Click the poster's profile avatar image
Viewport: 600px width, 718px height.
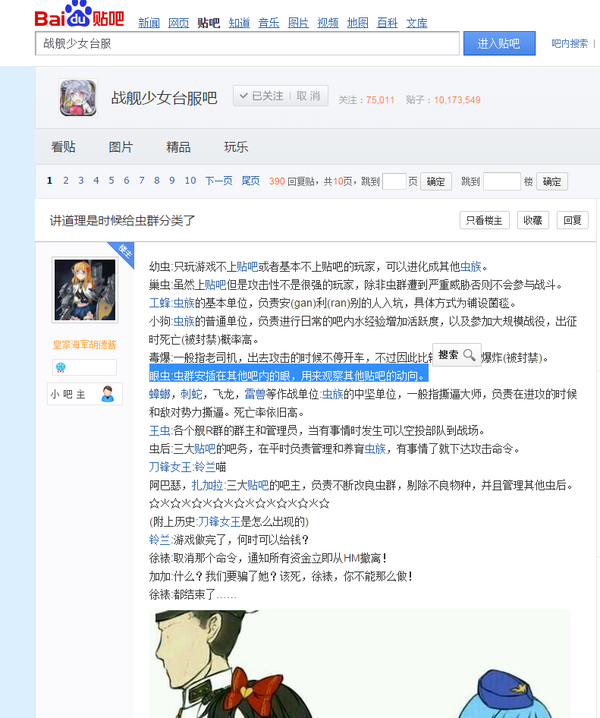pos(85,290)
